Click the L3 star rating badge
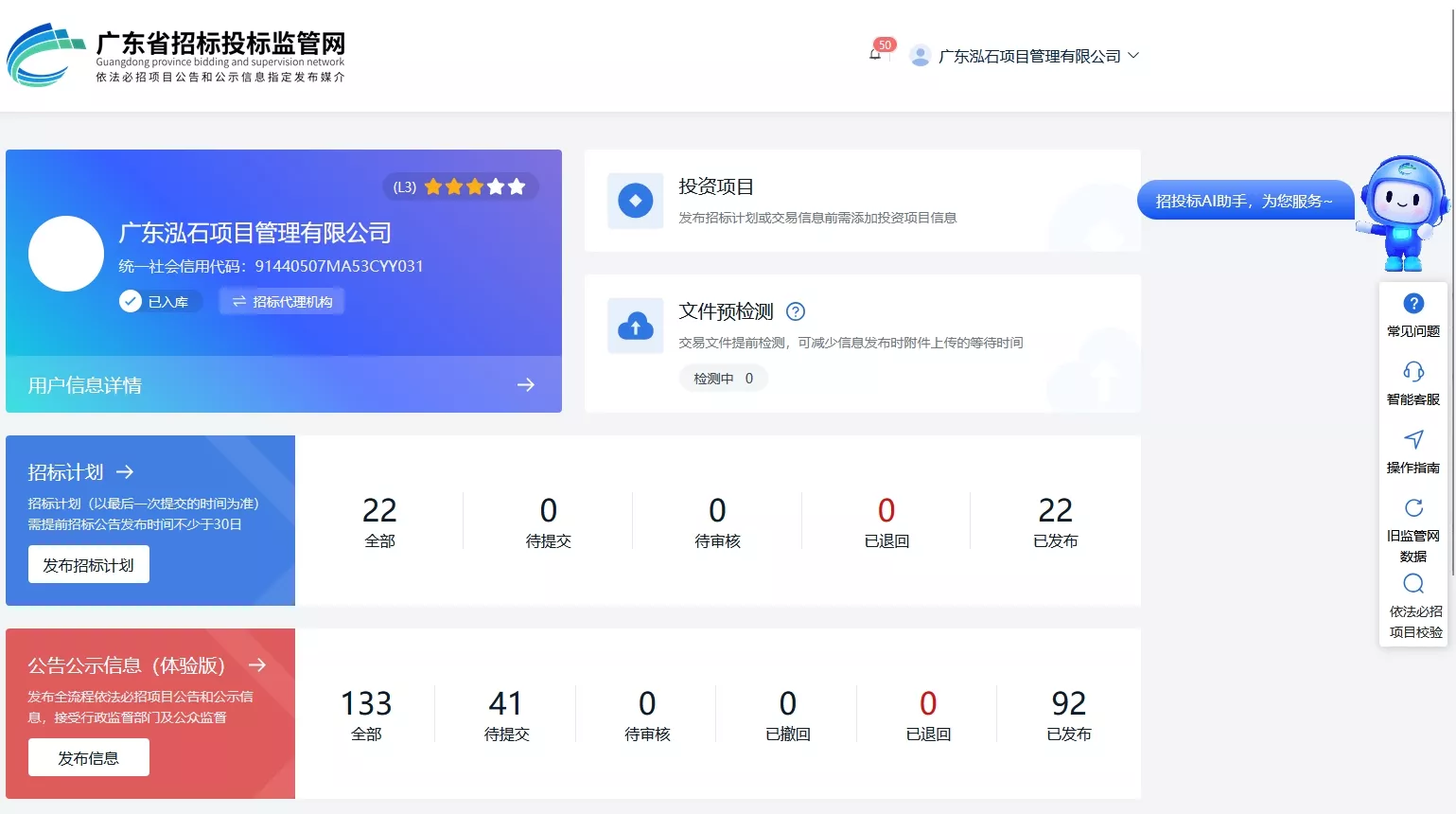 tap(460, 186)
